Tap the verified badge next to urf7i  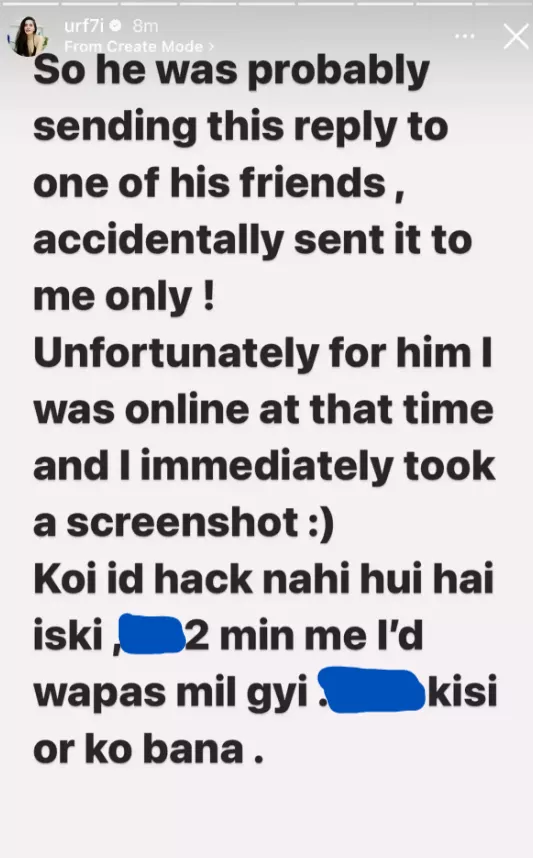coord(115,25)
